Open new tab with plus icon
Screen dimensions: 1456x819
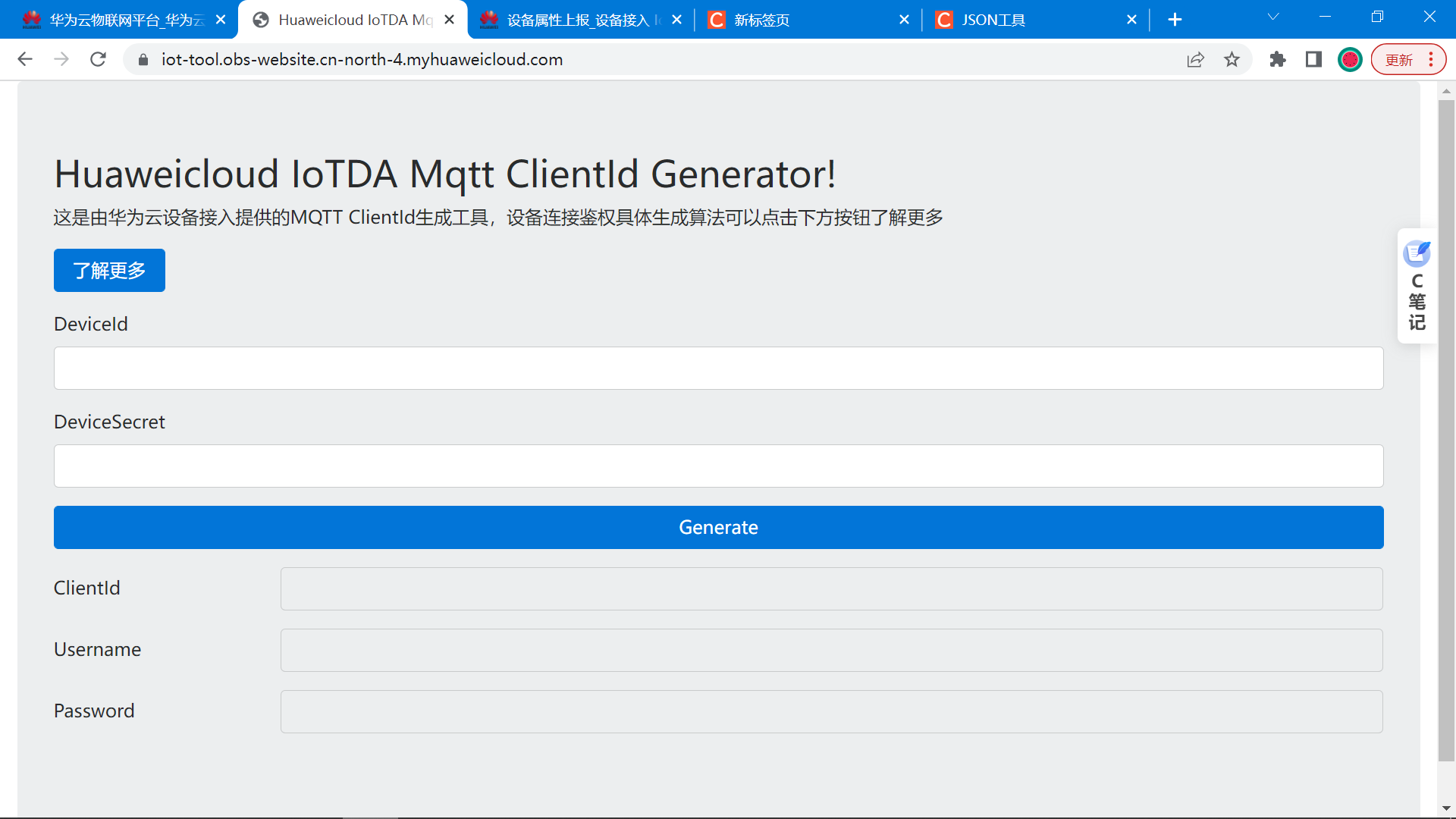[x=1175, y=20]
